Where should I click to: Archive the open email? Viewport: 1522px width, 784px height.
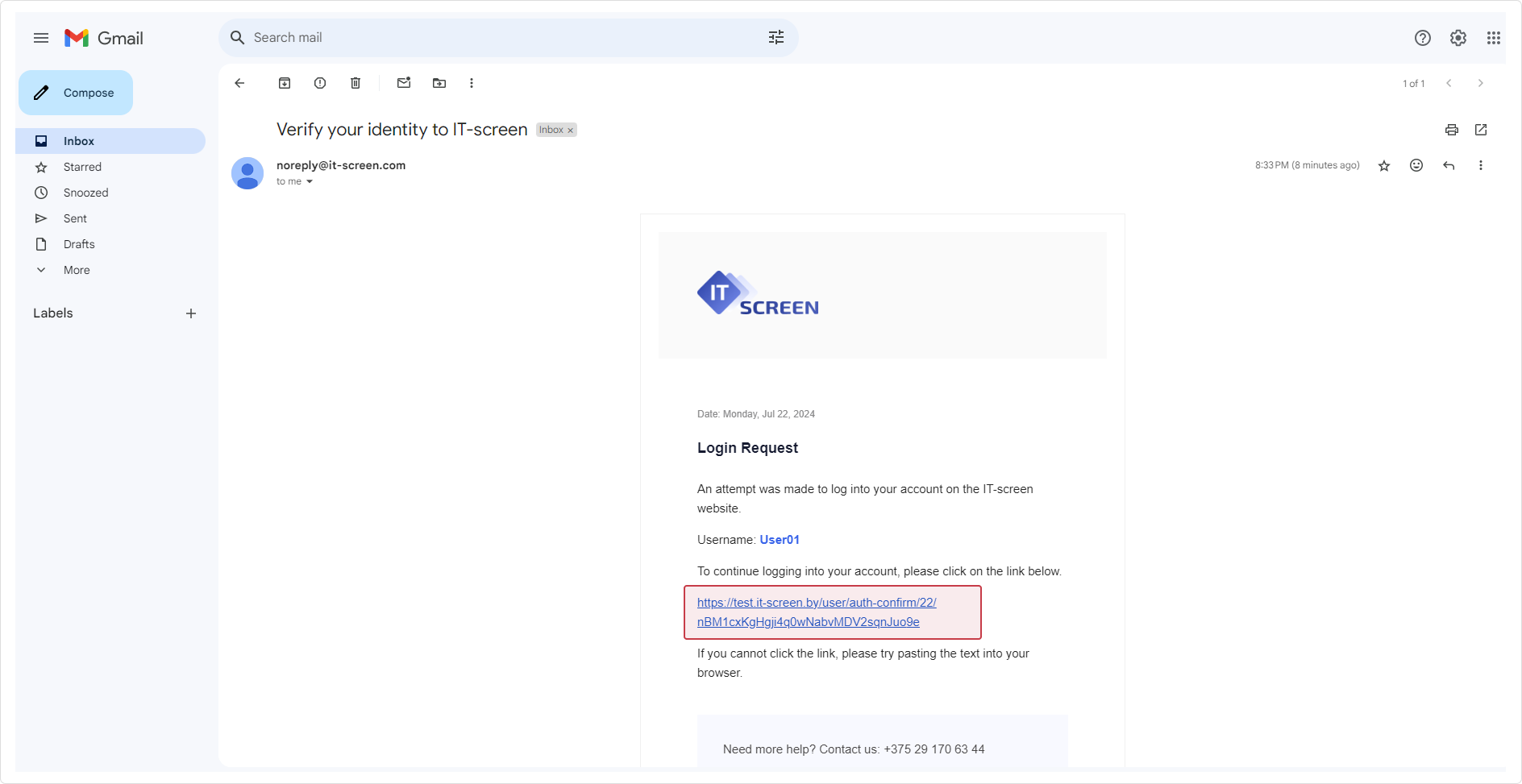[x=284, y=82]
